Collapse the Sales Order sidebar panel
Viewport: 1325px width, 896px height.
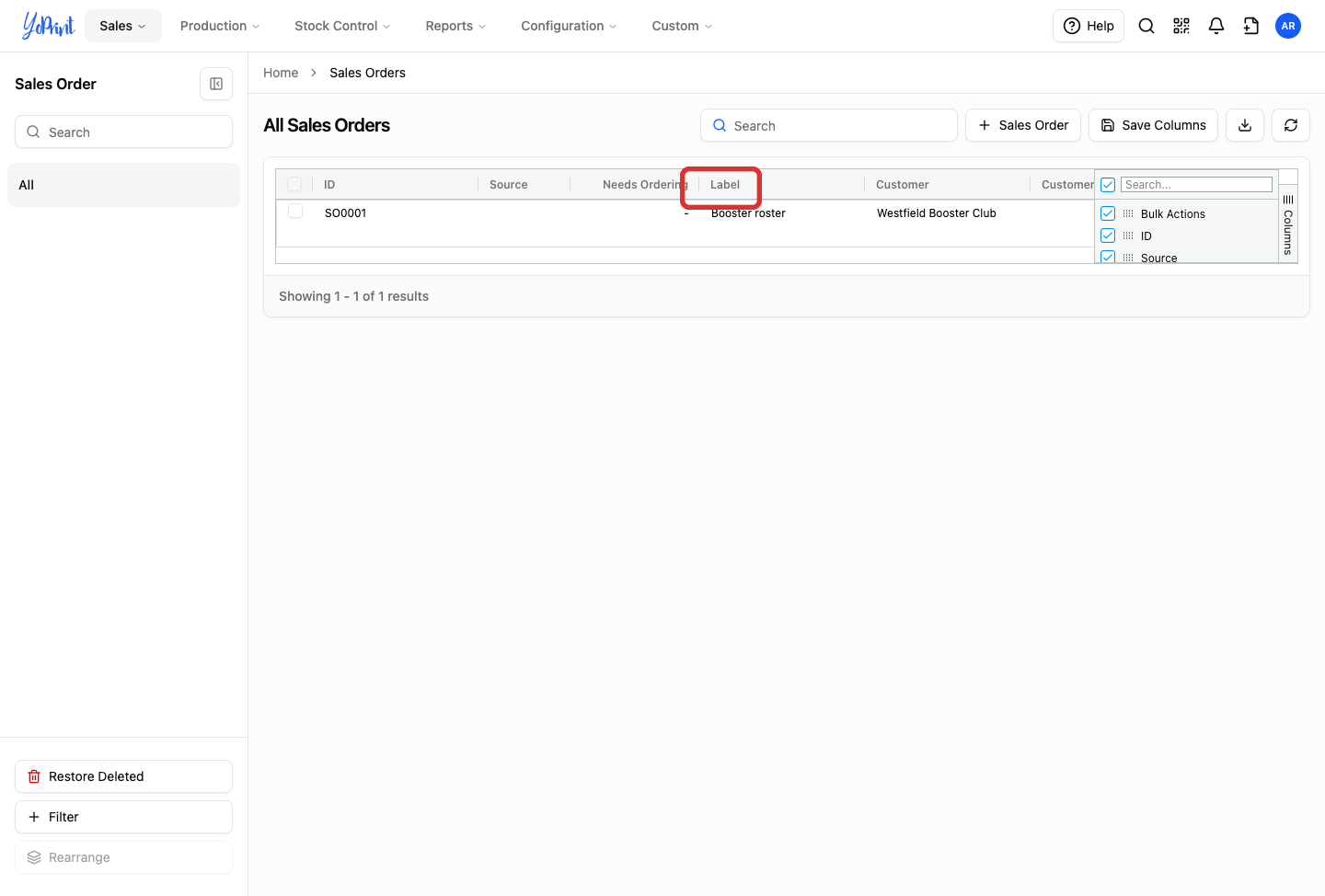216,84
